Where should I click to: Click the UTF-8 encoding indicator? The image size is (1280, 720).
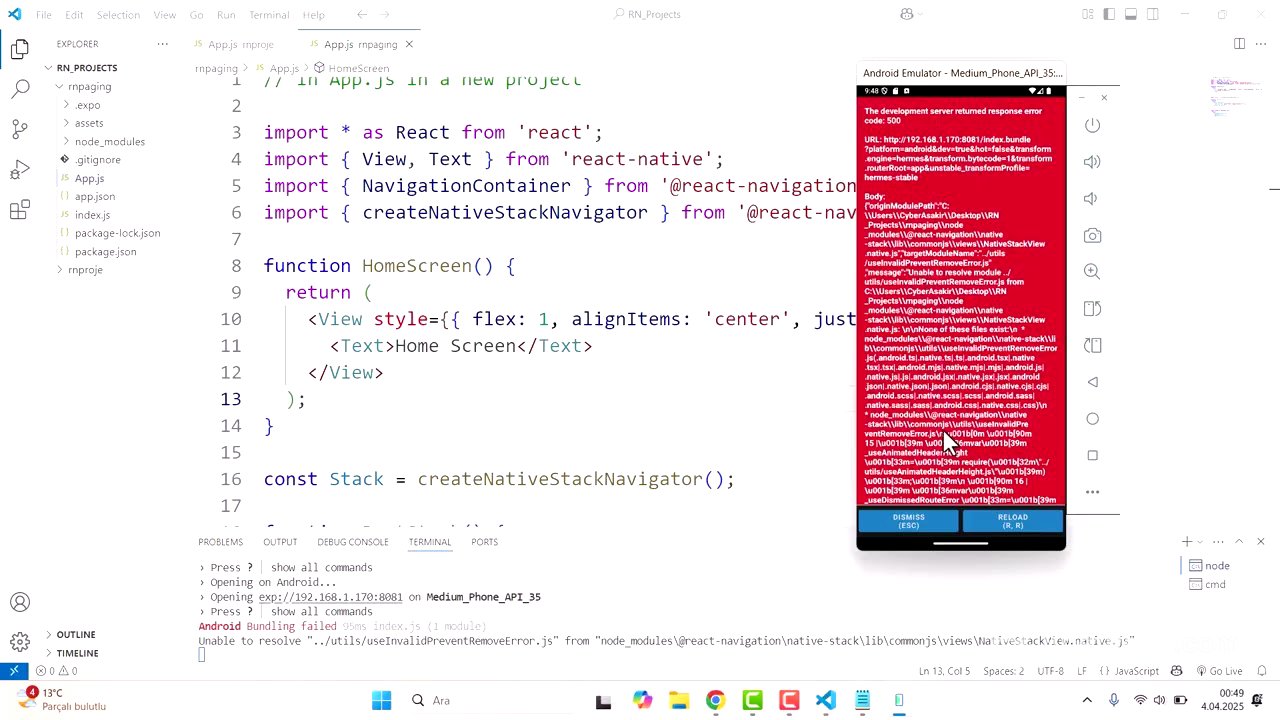(1051, 671)
